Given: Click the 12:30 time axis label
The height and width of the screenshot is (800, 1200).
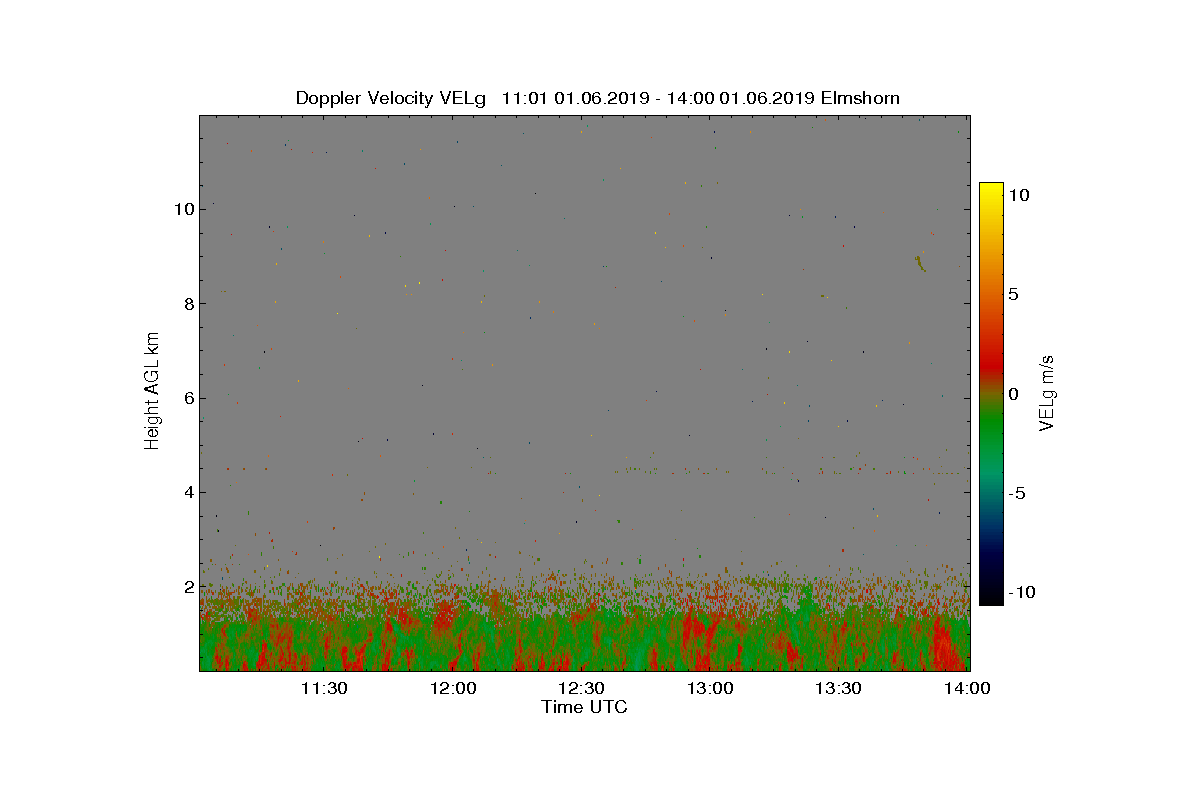Looking at the screenshot, I should [x=581, y=688].
